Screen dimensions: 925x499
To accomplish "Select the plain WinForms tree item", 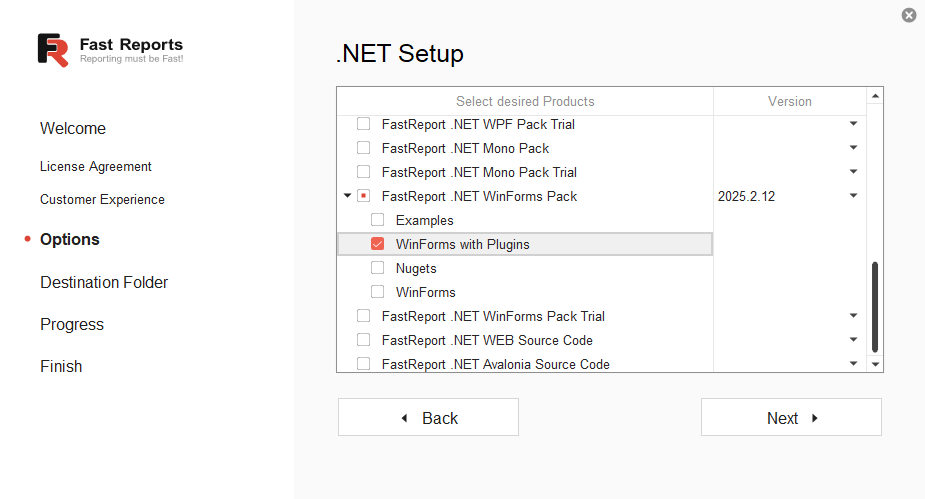I will (425, 292).
